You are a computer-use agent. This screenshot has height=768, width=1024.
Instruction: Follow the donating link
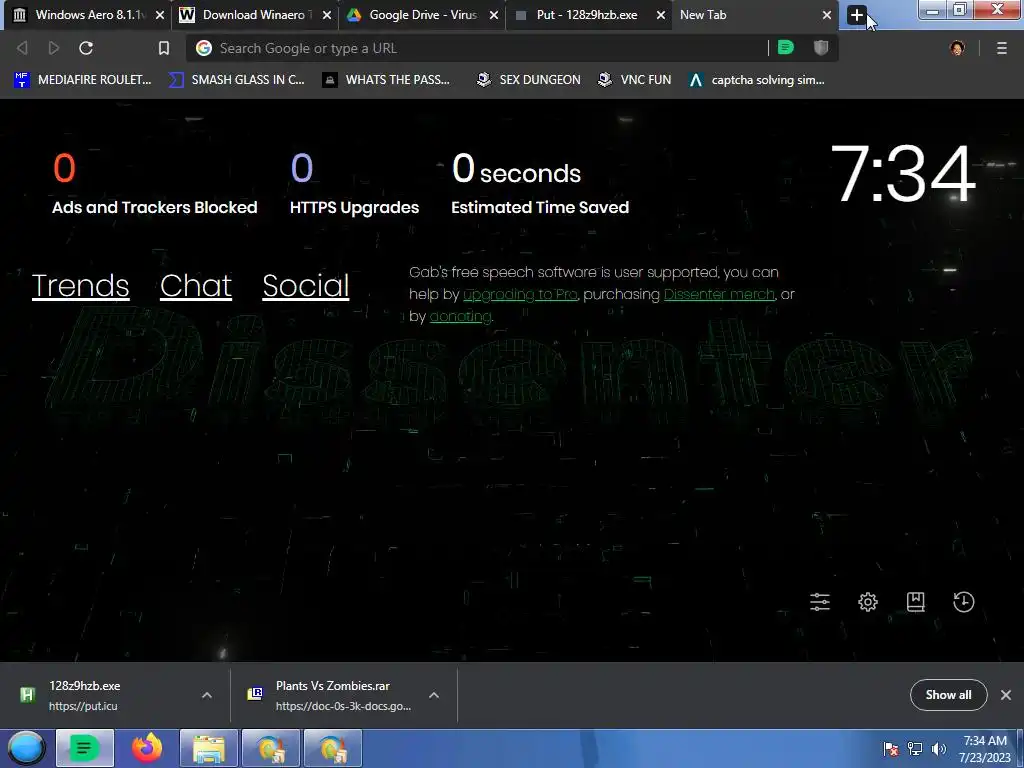pos(460,317)
